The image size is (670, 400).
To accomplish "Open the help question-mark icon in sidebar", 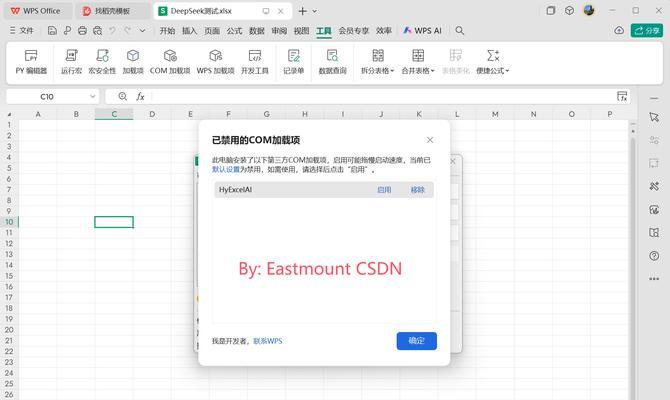I will tap(654, 256).
